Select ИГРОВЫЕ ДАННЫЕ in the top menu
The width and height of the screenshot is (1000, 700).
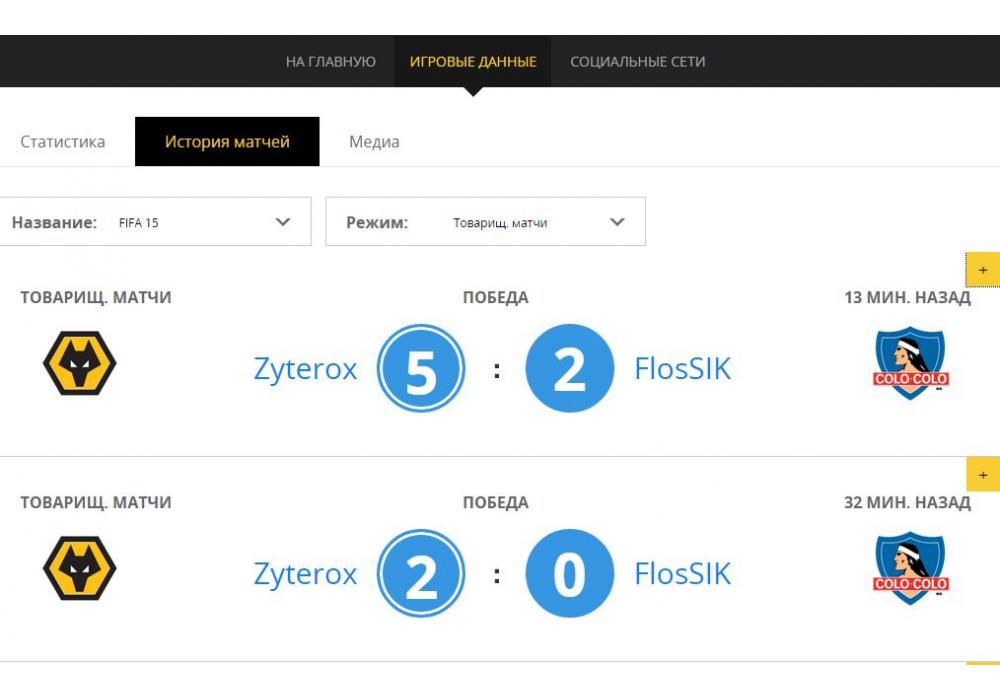[473, 62]
